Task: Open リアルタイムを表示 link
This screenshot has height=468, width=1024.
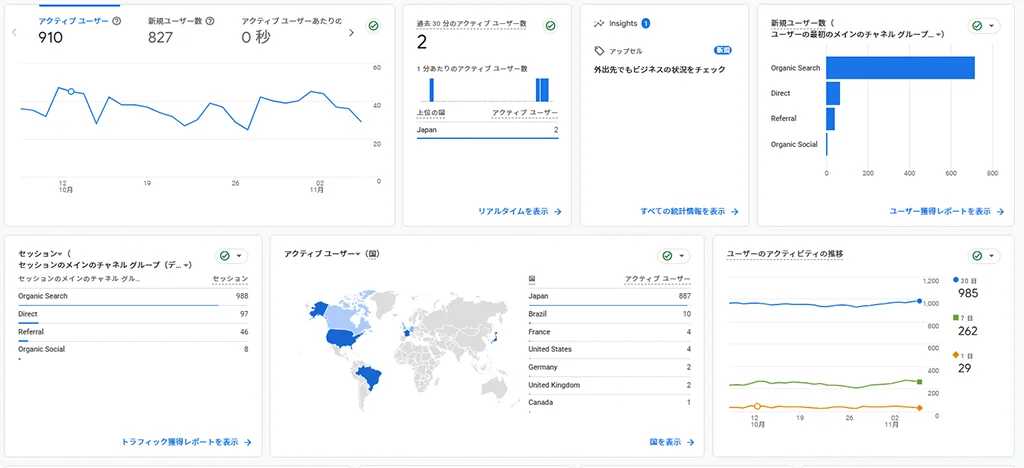Action: click(x=519, y=212)
